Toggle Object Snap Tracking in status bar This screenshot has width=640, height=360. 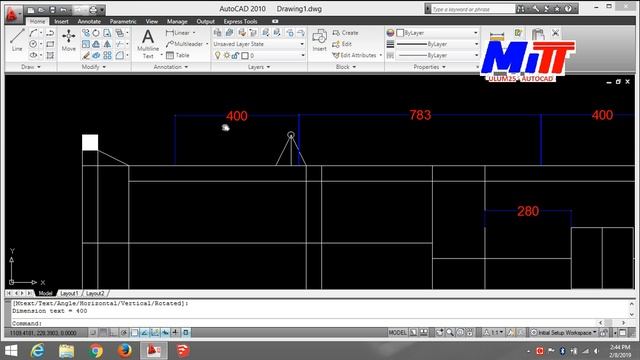(144, 333)
